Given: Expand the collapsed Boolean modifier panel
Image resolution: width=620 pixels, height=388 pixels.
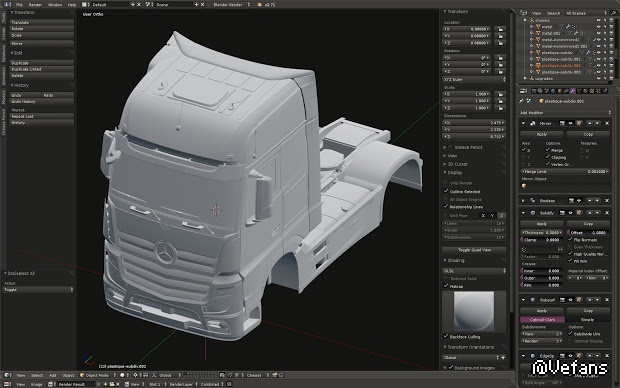Looking at the screenshot, I should point(523,201).
